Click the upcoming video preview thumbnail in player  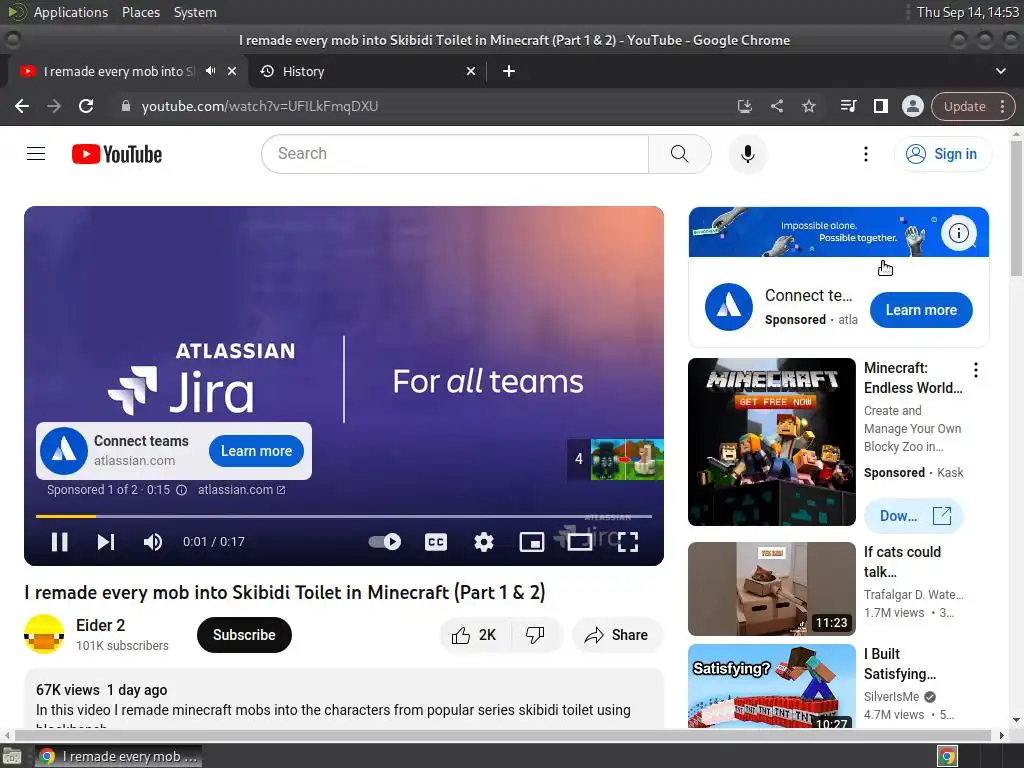tap(627, 459)
